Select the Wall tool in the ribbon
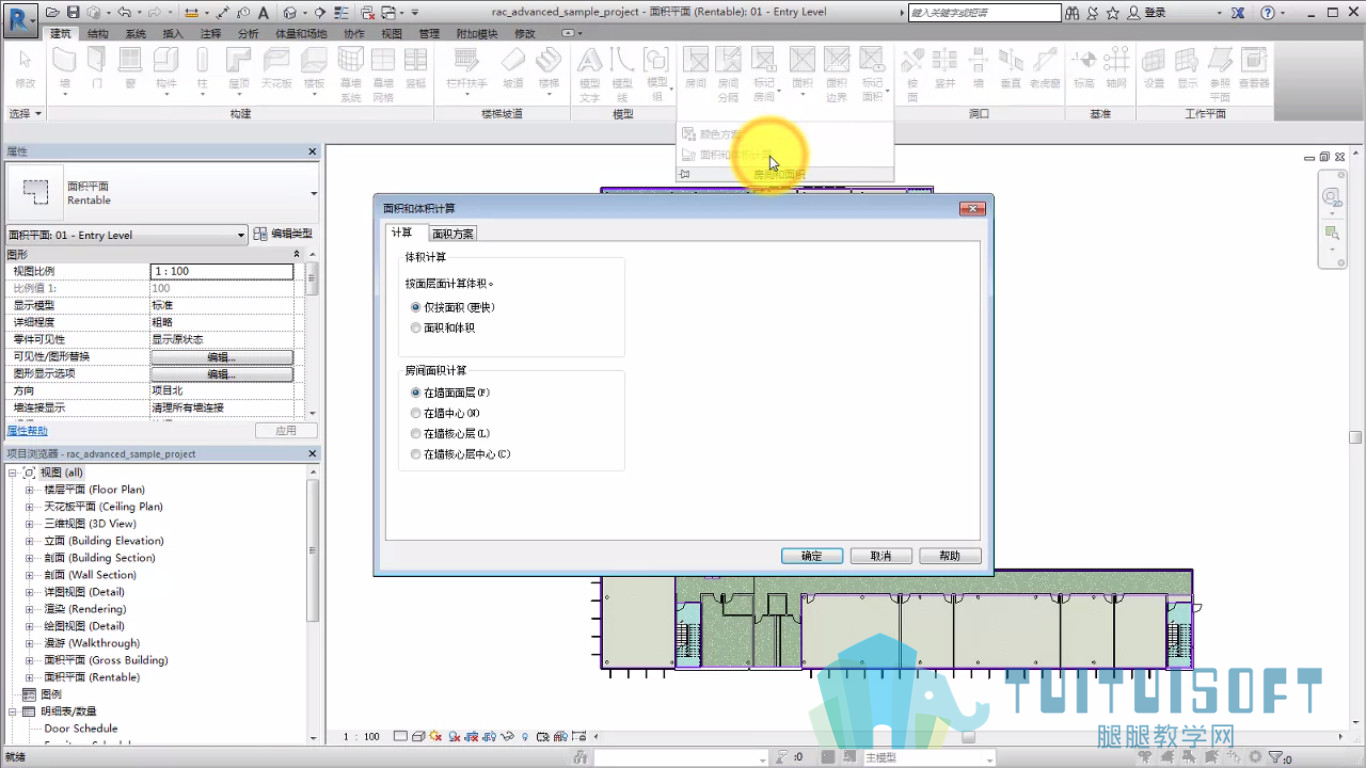This screenshot has height=768, width=1366. 65,68
